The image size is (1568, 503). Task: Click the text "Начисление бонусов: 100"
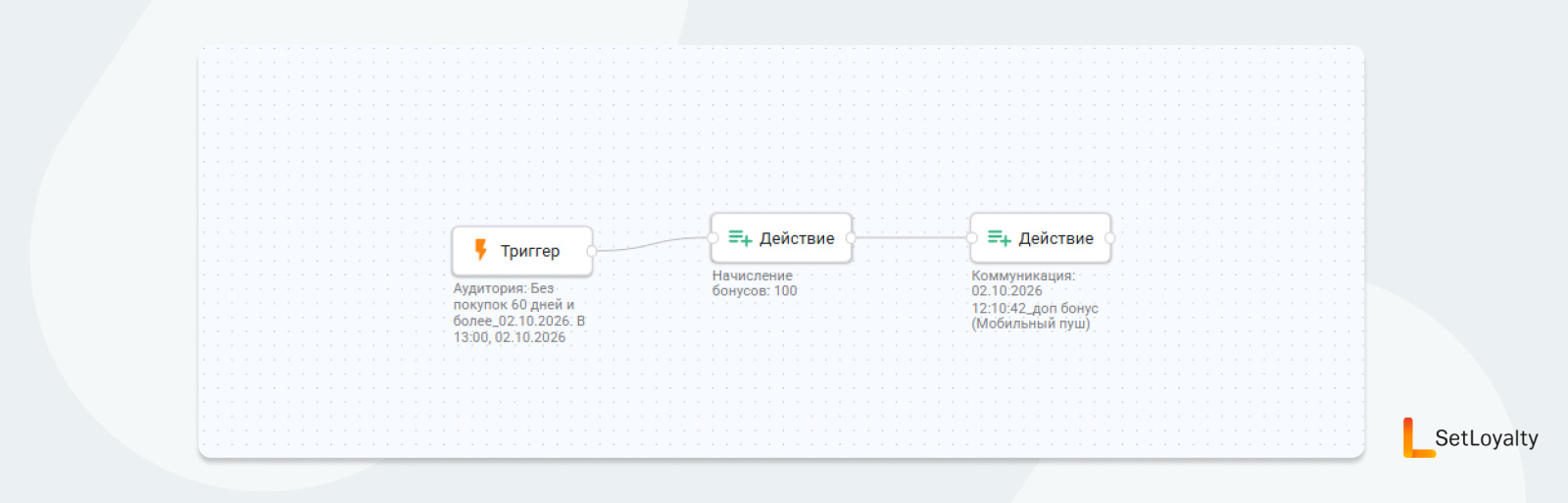pyautogui.click(x=755, y=283)
